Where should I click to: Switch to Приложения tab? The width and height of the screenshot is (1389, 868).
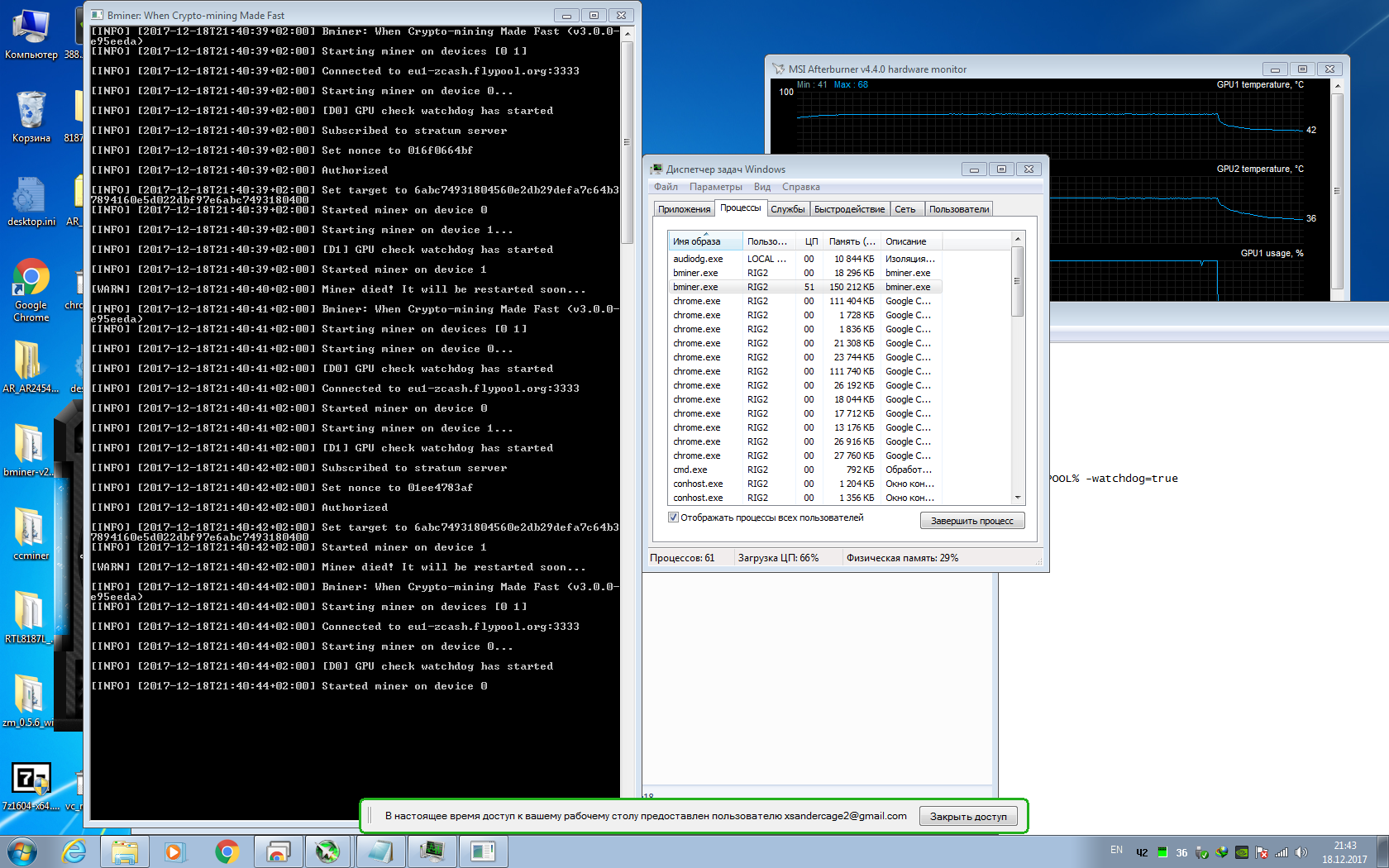684,209
